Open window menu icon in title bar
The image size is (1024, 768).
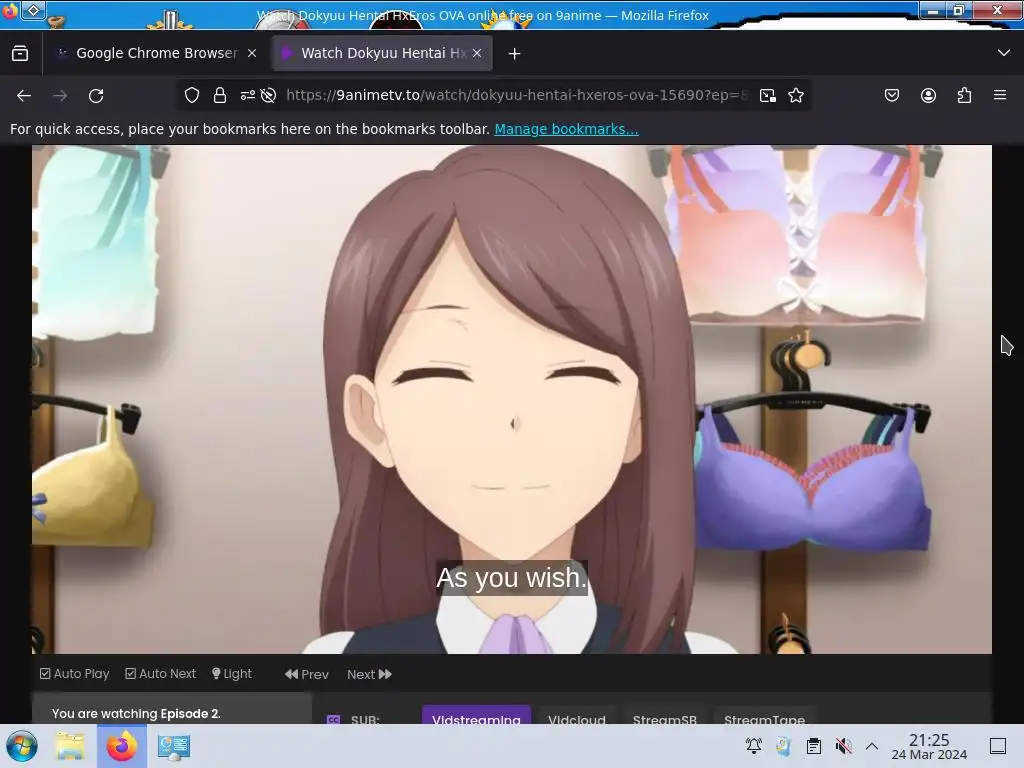click(33, 10)
